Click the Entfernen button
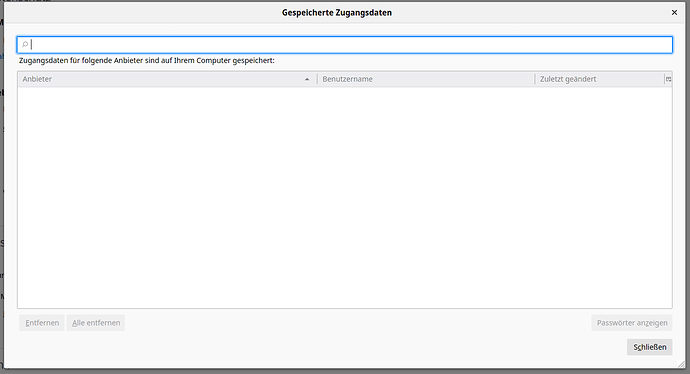Viewport: 690px width, 374px height. click(x=42, y=323)
